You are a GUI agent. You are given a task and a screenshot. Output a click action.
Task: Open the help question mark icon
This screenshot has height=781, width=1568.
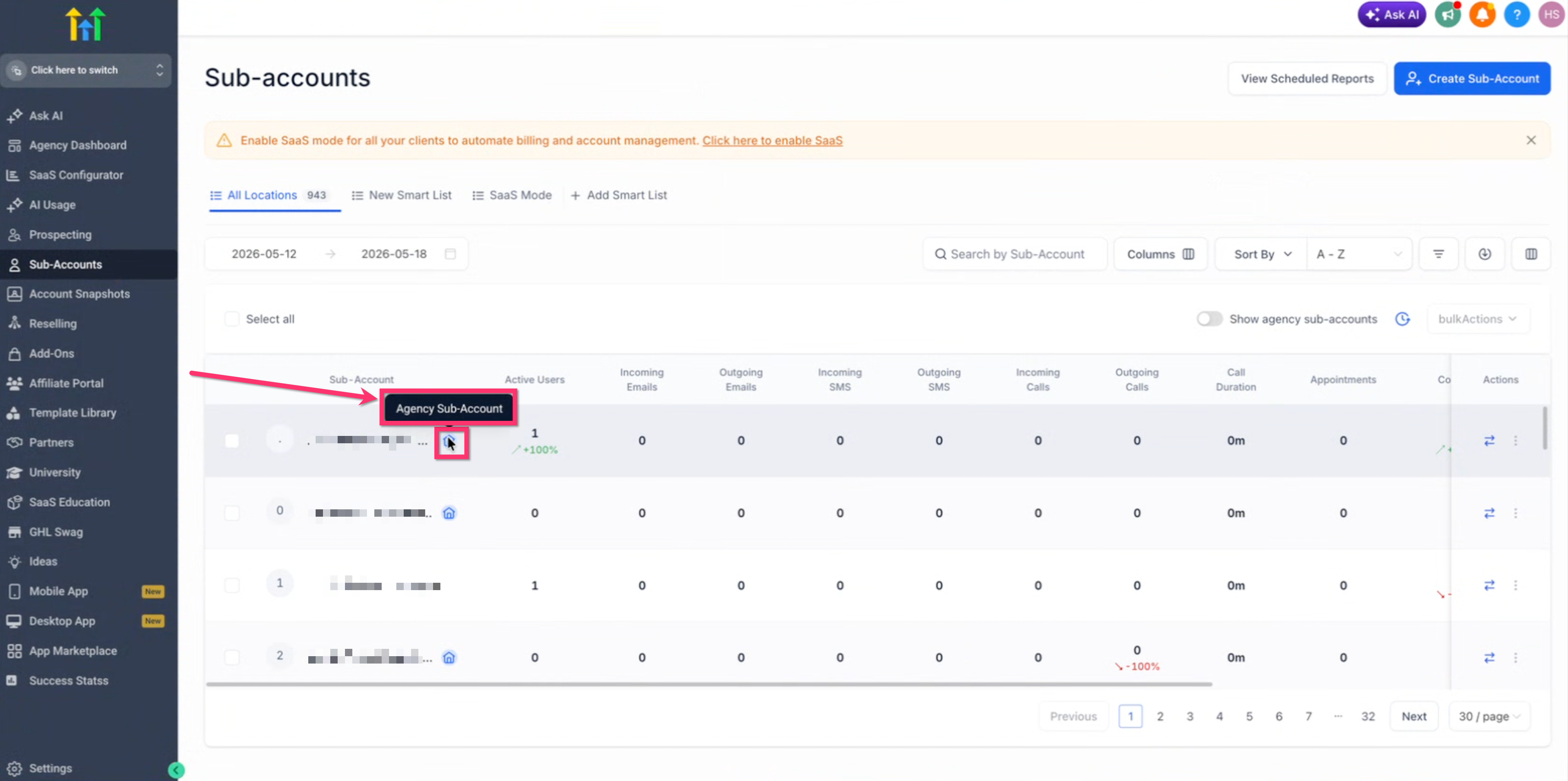1517,15
